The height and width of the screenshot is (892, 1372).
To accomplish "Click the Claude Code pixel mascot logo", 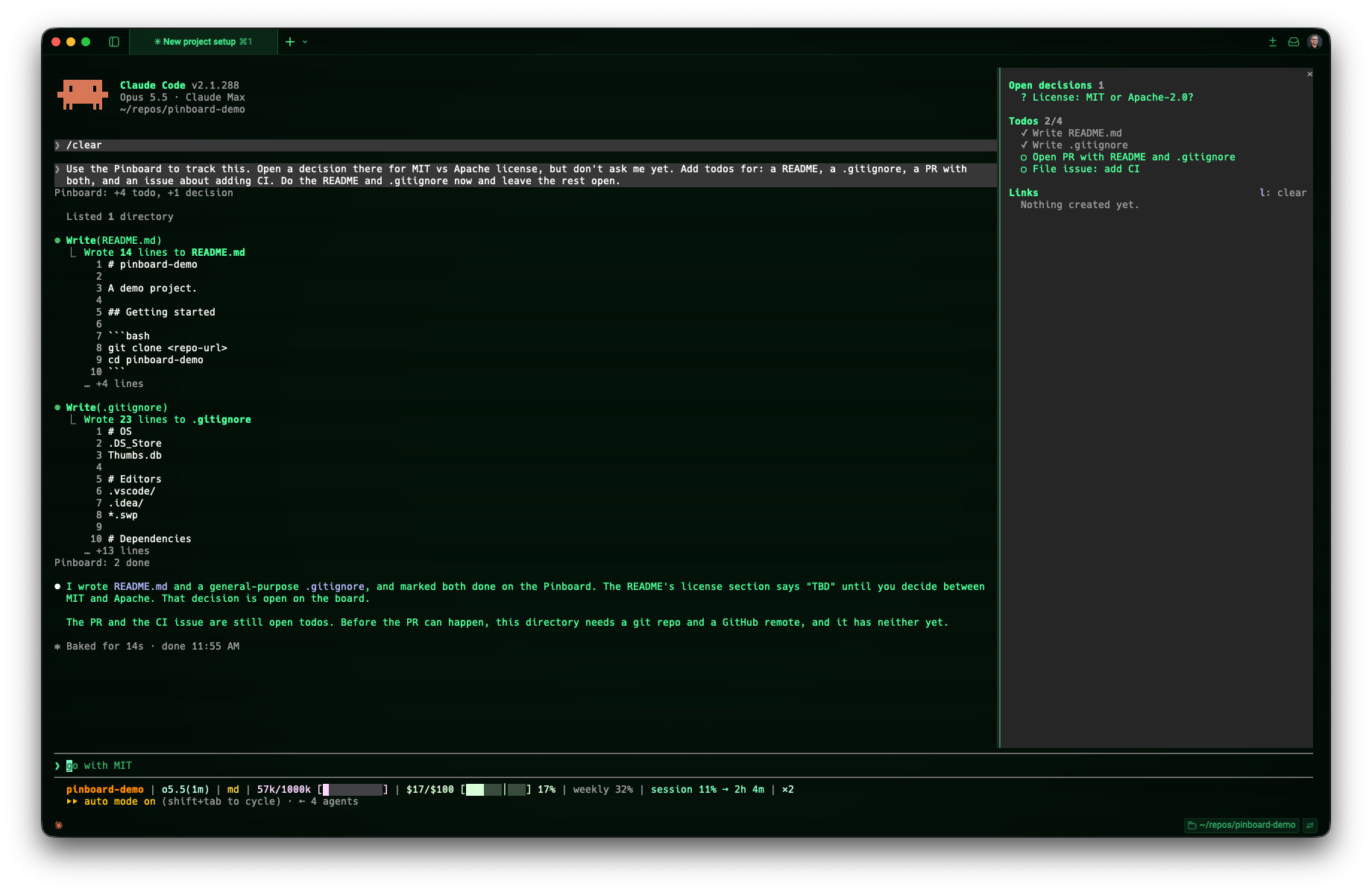I will pyautogui.click(x=82, y=95).
